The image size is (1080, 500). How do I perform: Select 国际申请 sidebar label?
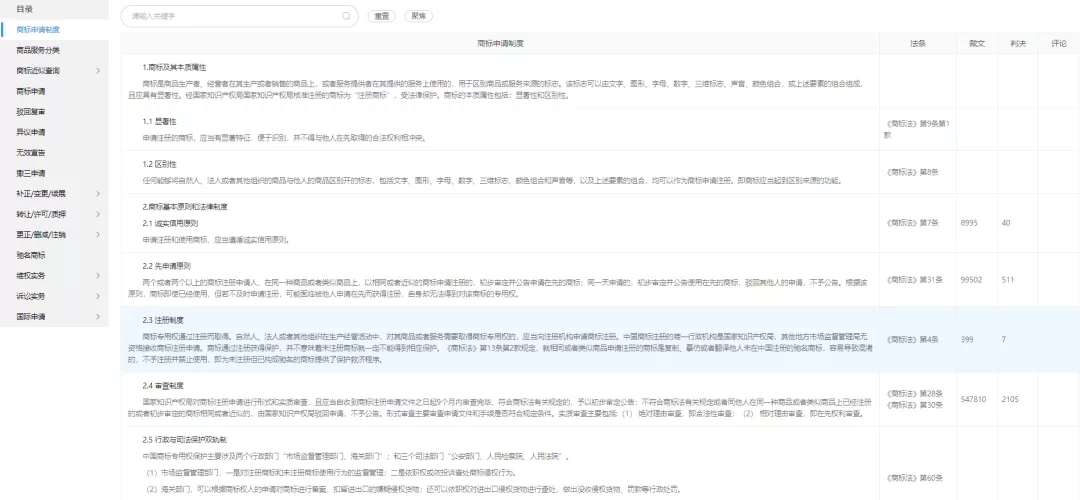coord(31,316)
